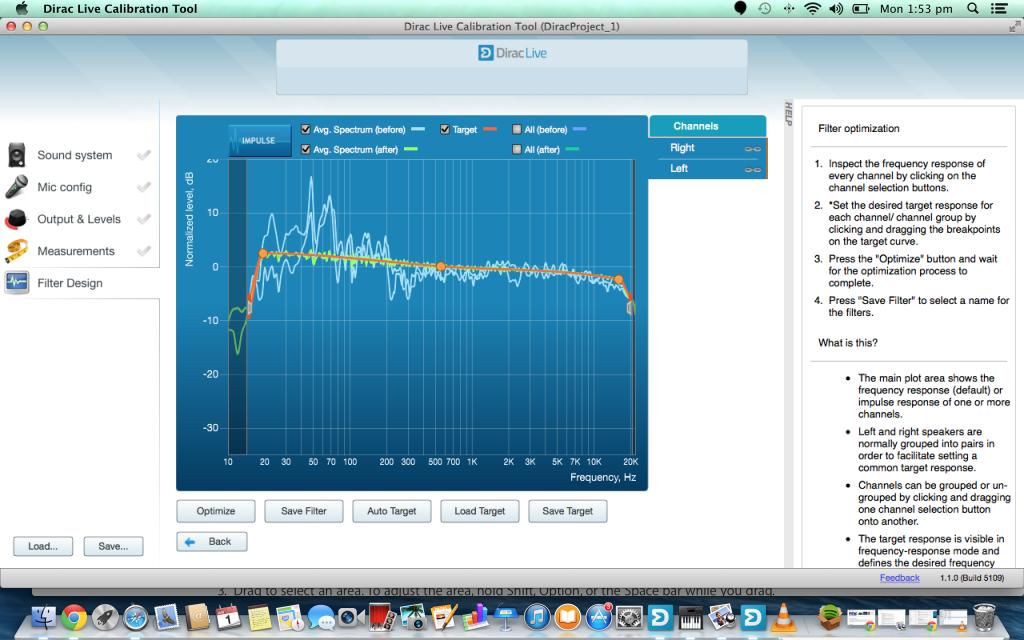The height and width of the screenshot is (640, 1024).
Task: Click the Time Machine menu bar icon
Action: [x=764, y=8]
